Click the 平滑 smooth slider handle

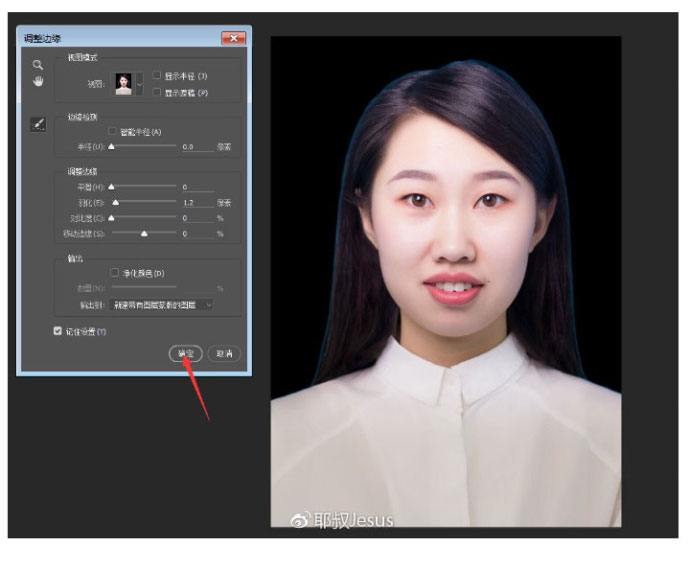[x=111, y=186]
